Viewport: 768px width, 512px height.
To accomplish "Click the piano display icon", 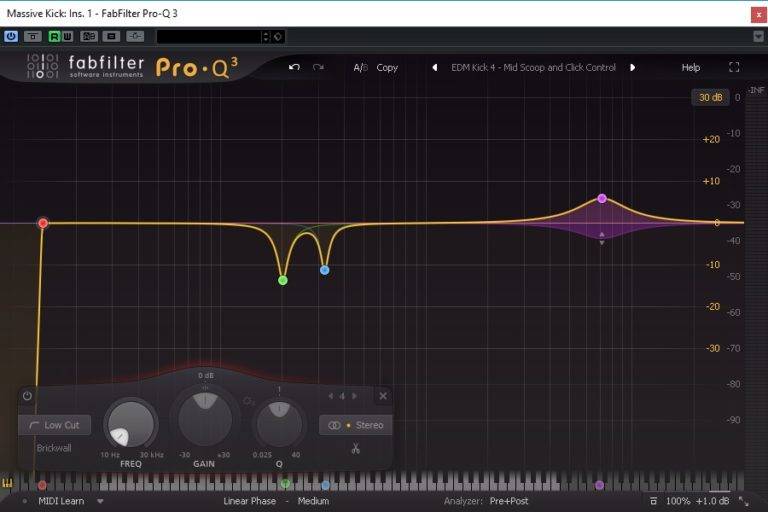I will [x=8, y=484].
